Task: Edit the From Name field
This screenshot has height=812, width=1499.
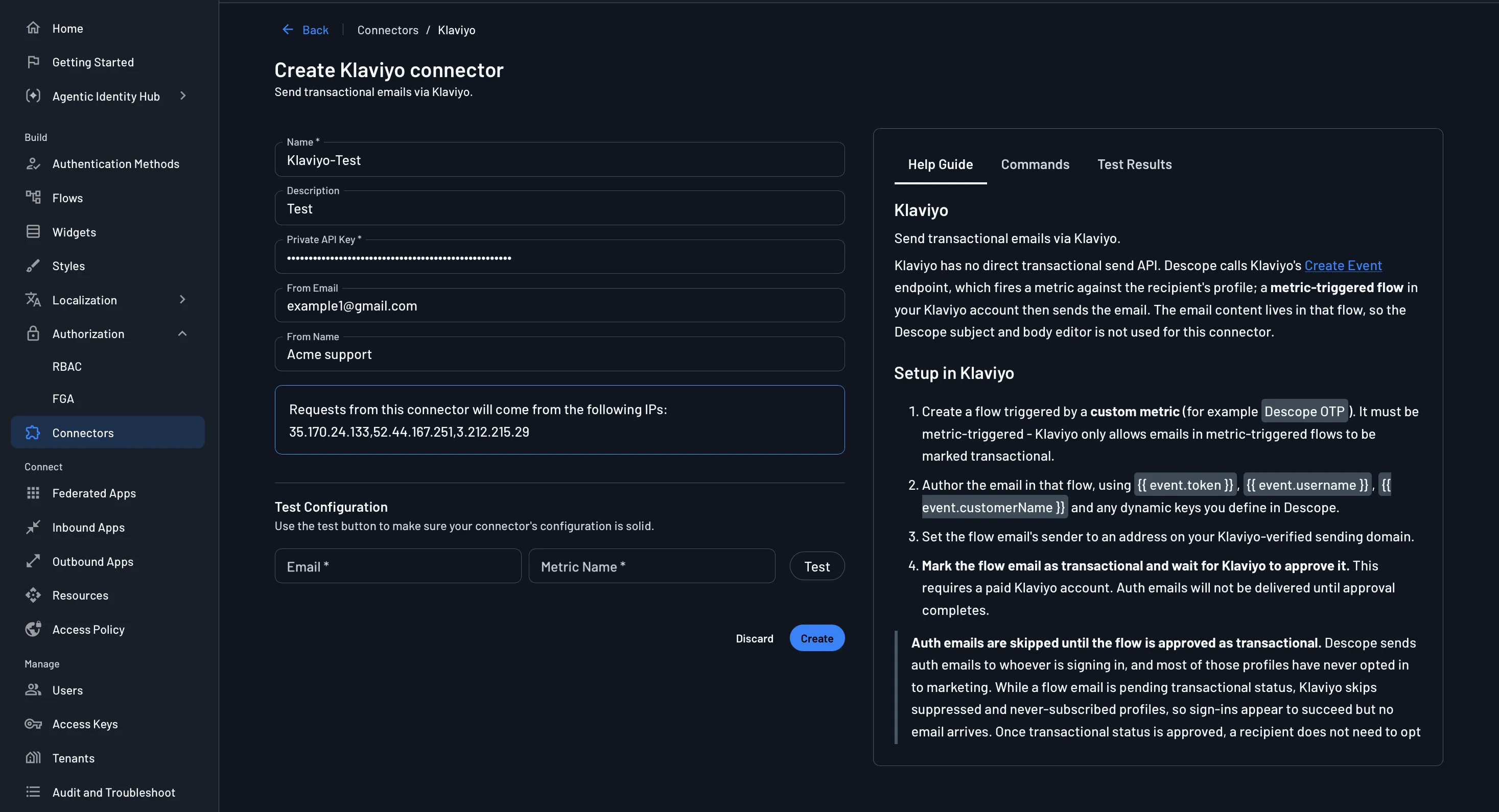Action: click(559, 354)
